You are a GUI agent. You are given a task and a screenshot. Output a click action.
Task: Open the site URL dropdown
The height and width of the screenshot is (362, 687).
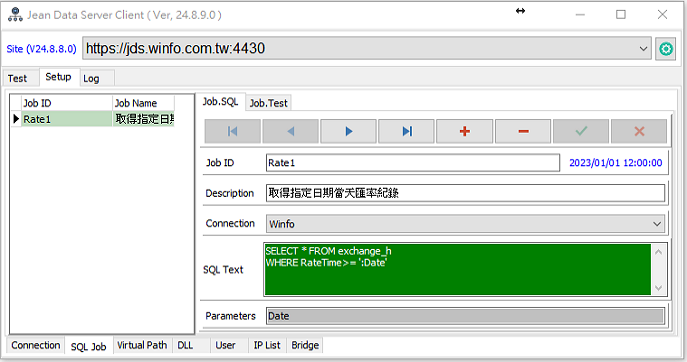(x=643, y=49)
